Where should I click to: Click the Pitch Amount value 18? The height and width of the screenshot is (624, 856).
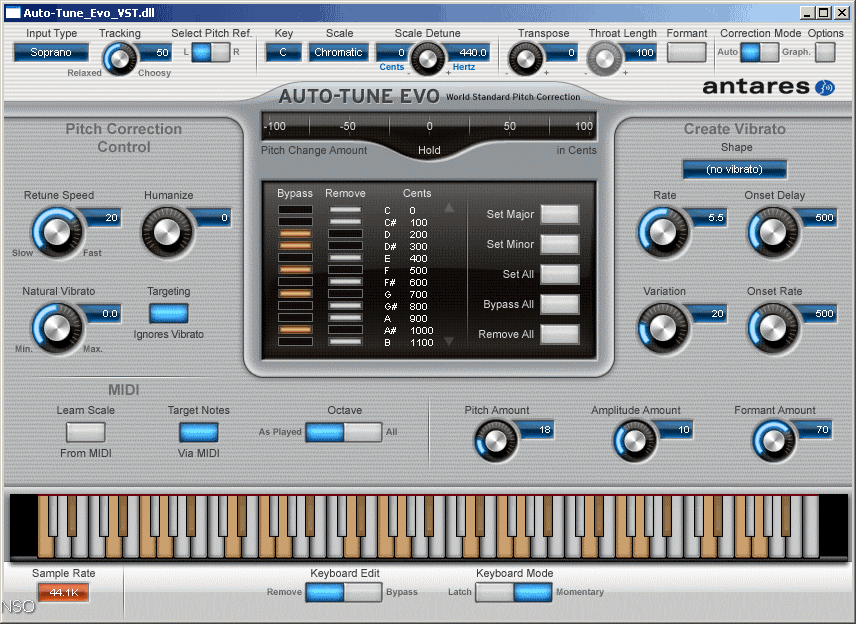[538, 430]
